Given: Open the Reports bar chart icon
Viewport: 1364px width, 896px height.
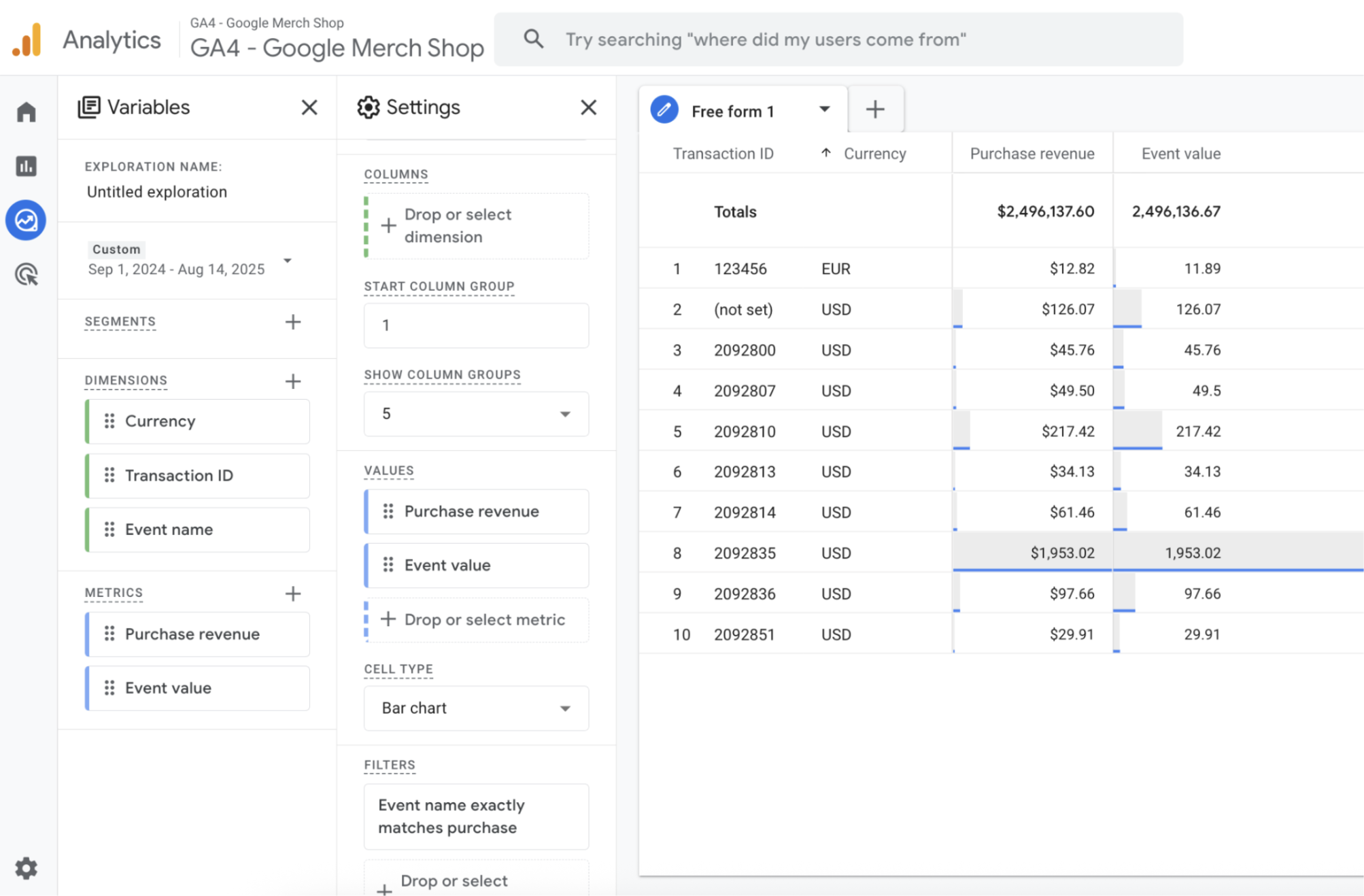Looking at the screenshot, I should coord(26,166).
